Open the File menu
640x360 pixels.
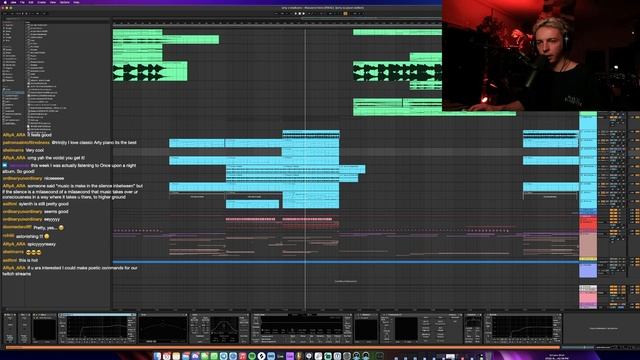[x=22, y=2]
